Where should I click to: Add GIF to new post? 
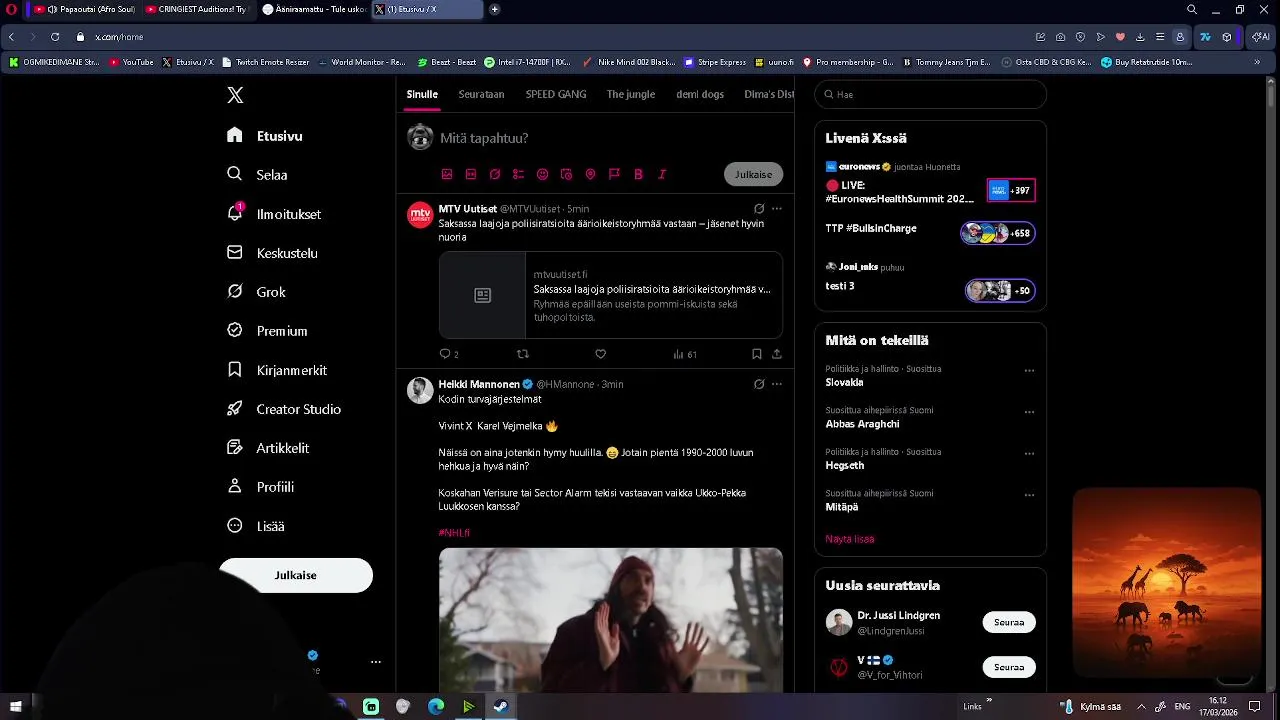pos(471,174)
